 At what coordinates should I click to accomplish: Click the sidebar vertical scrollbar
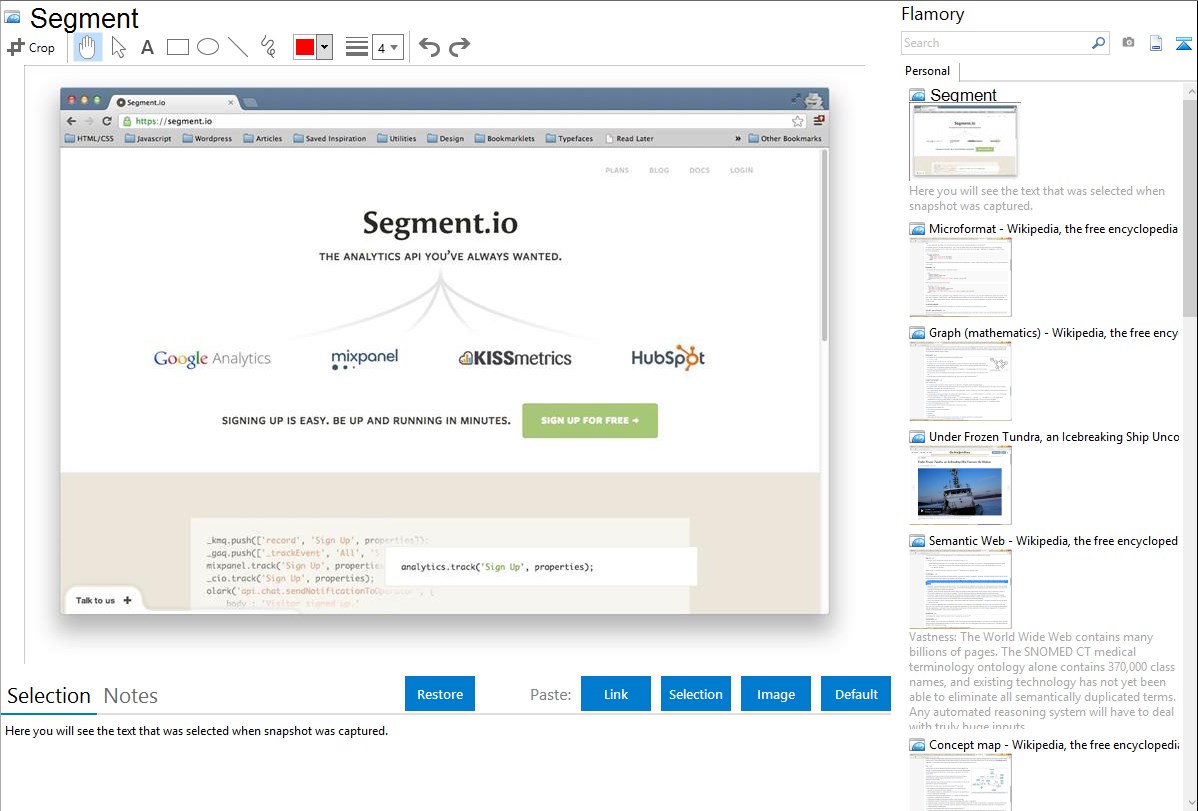pyautogui.click(x=1190, y=207)
